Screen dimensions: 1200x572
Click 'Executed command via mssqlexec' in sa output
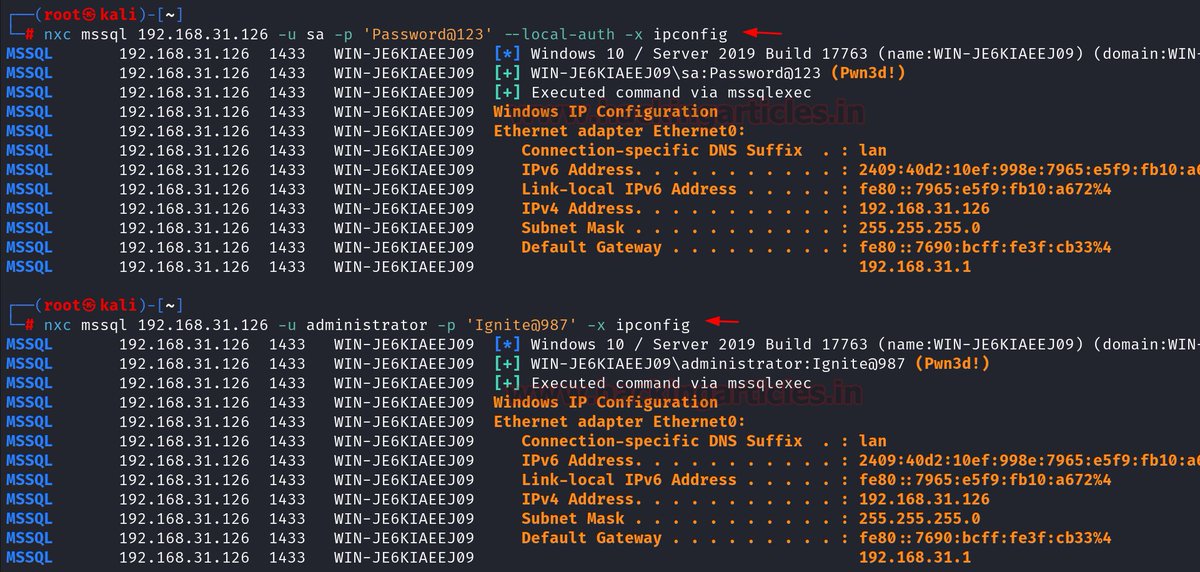pyautogui.click(x=671, y=92)
